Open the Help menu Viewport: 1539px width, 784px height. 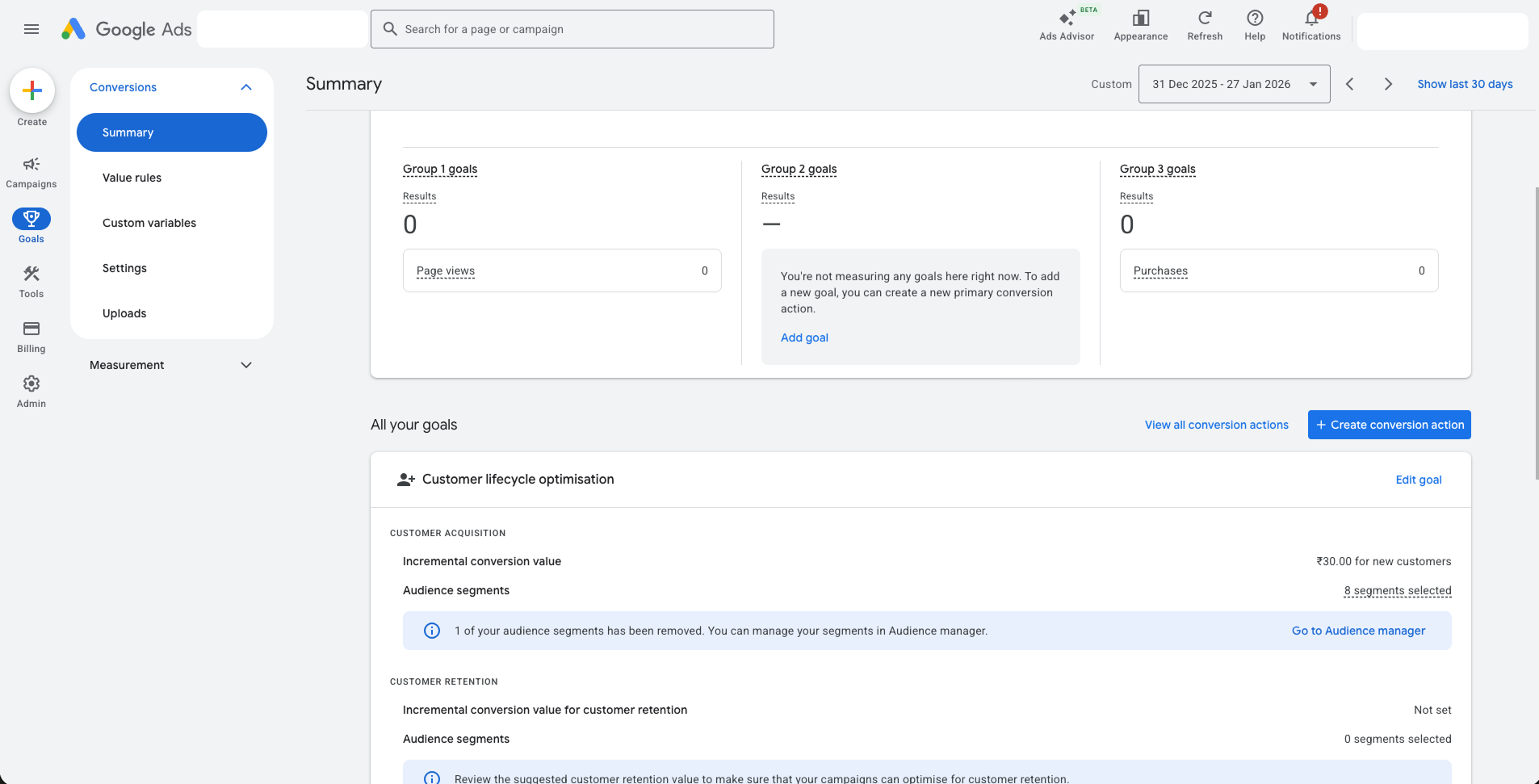point(1254,19)
